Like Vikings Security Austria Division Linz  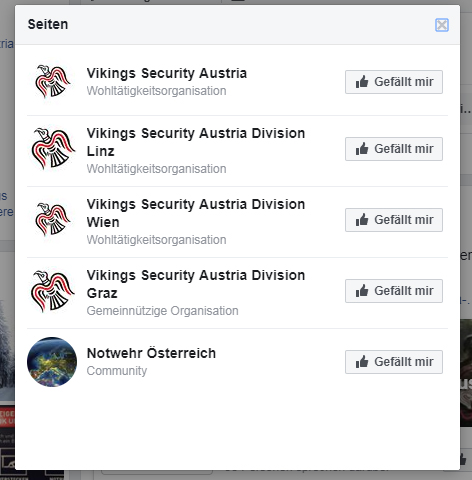(x=394, y=149)
